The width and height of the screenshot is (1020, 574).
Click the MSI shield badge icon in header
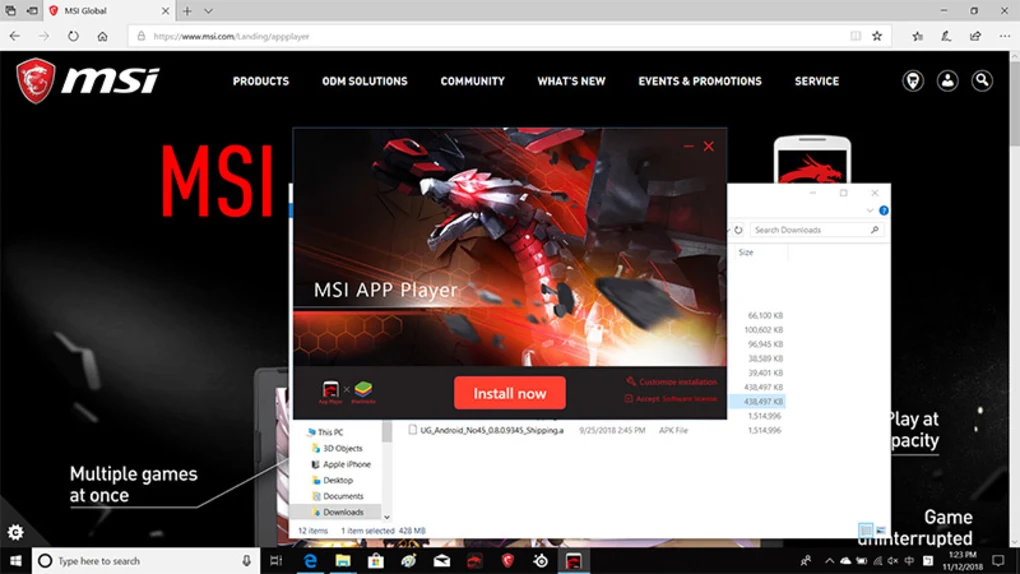click(x=913, y=81)
